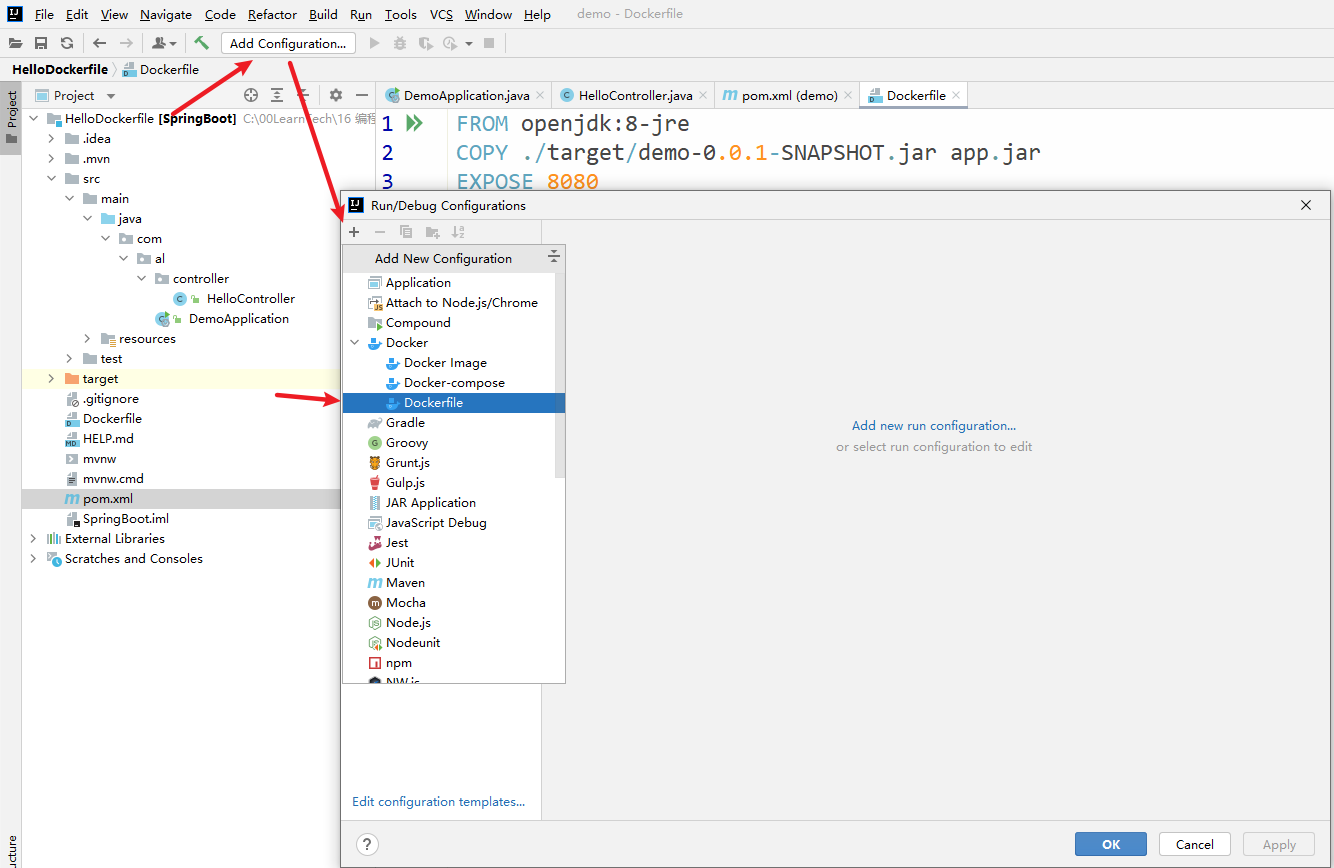Screen dimensions: 1334x868
Task: Expand the External Libraries node
Action: click(x=33, y=539)
